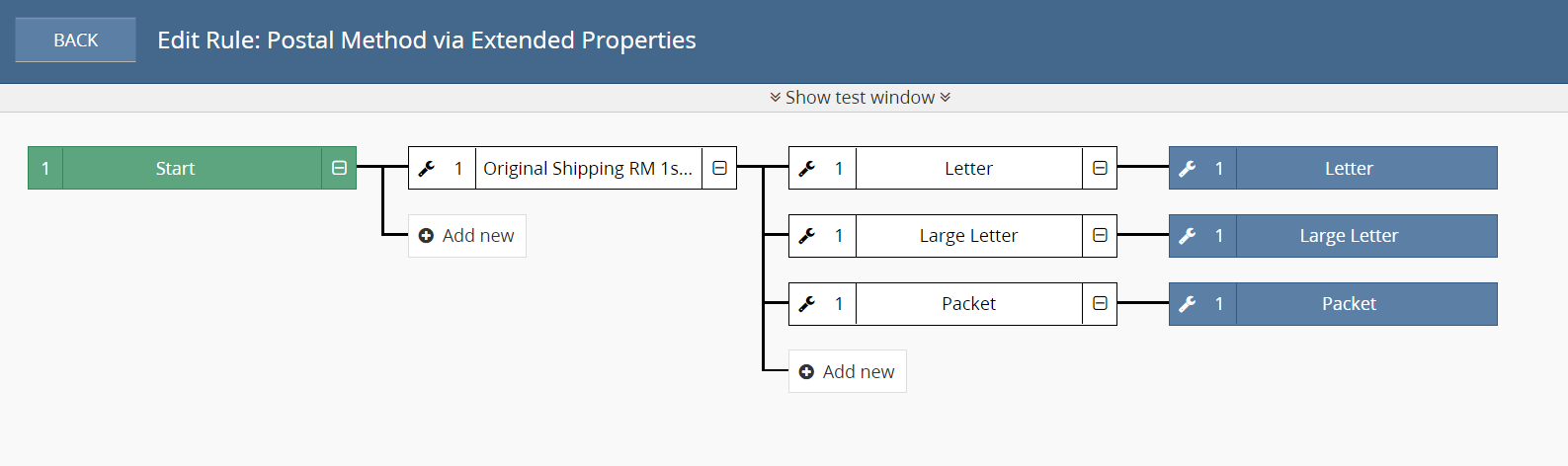The height and width of the screenshot is (466, 1568).
Task: Click wrench icon on white Large Letter condition
Action: click(x=807, y=236)
